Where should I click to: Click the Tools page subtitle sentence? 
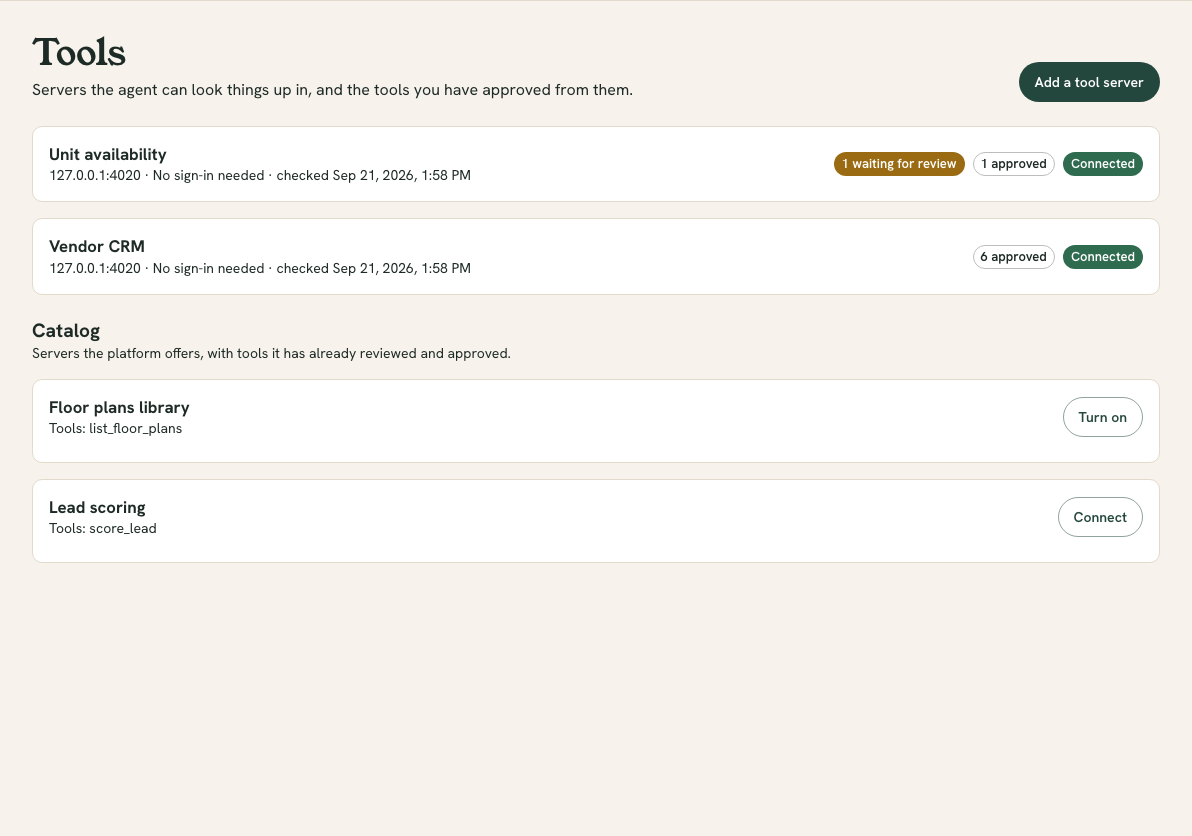(x=332, y=90)
